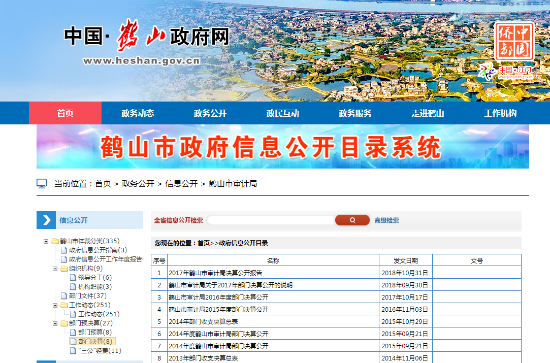Click 首页 in the 您现在的位置 path
The image size is (550, 363).
click(x=203, y=243)
